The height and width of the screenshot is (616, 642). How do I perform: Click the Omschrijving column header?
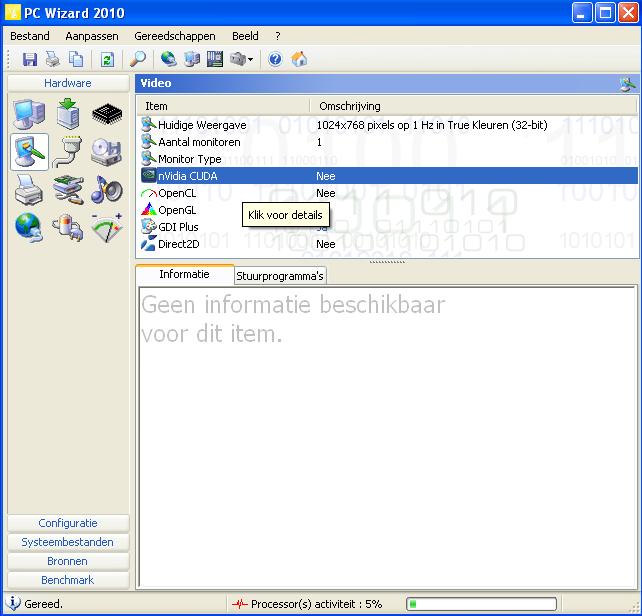tap(350, 106)
